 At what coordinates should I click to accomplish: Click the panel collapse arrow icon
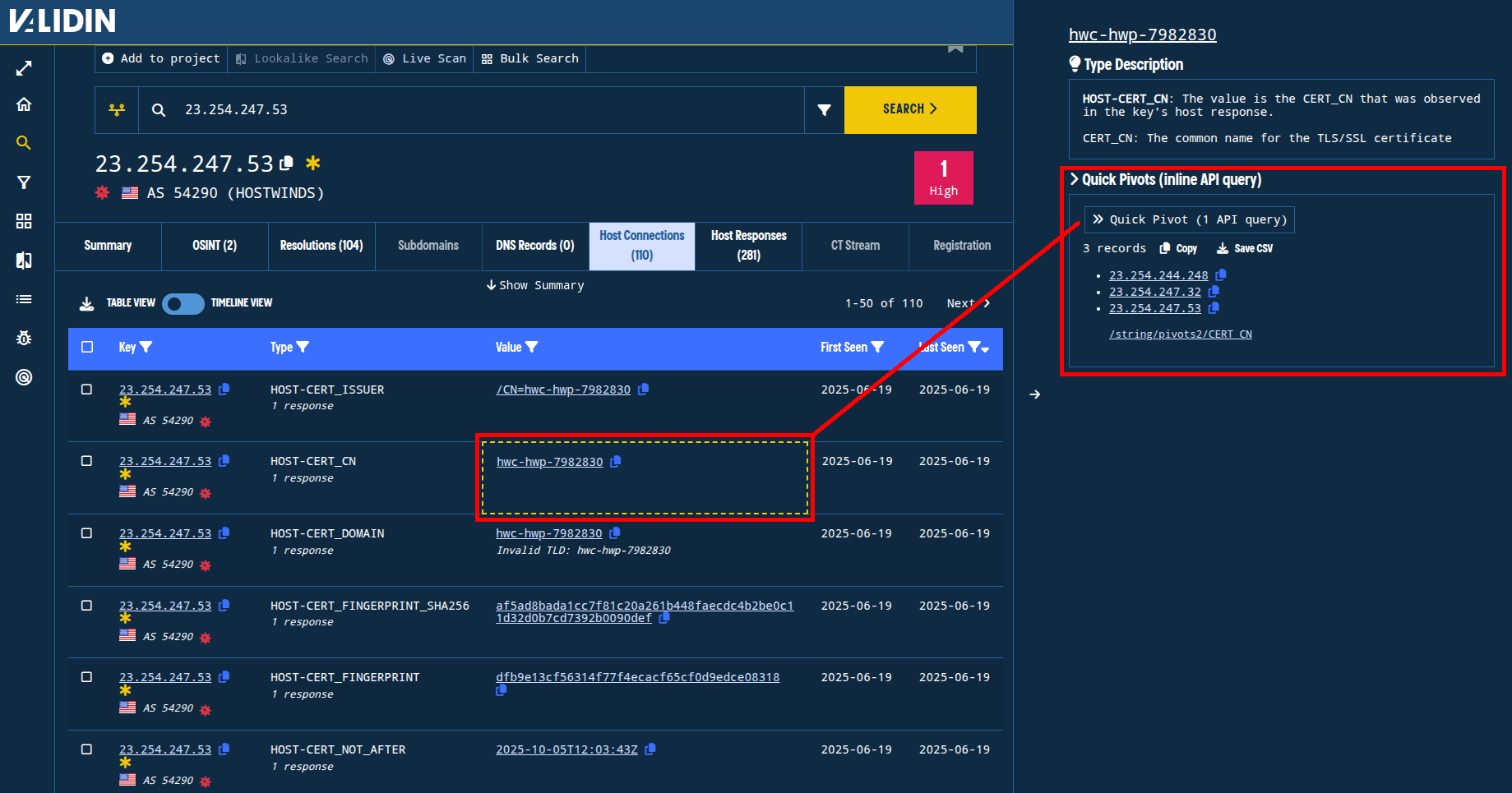pos(1035,394)
